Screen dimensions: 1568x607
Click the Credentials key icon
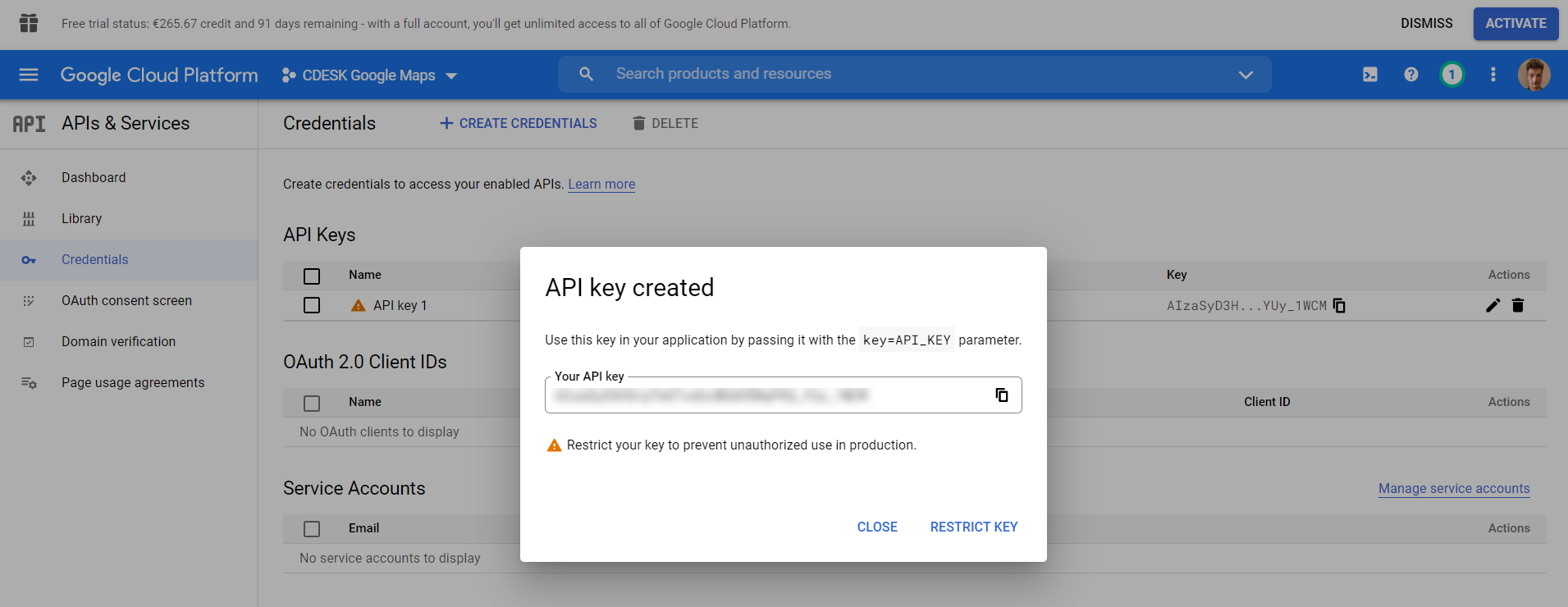(29, 260)
